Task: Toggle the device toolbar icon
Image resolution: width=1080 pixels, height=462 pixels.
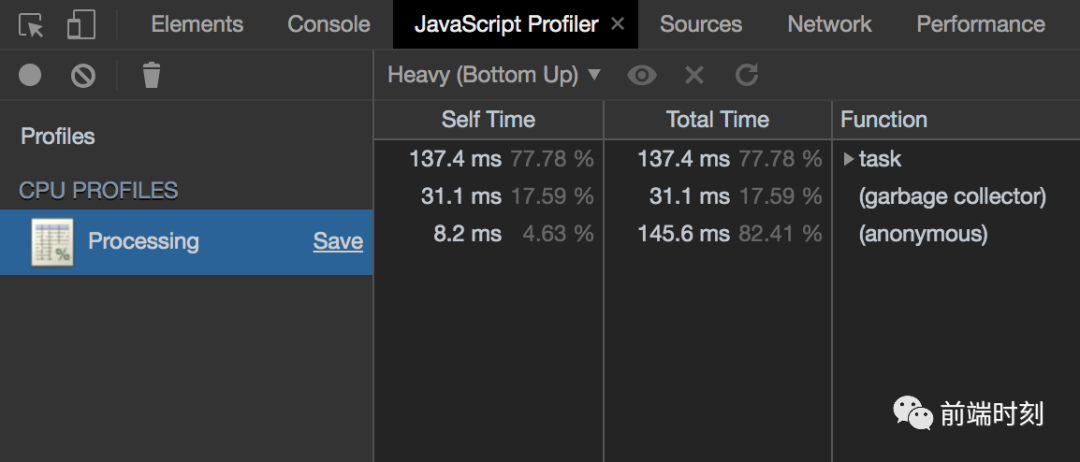Action: tap(80, 25)
